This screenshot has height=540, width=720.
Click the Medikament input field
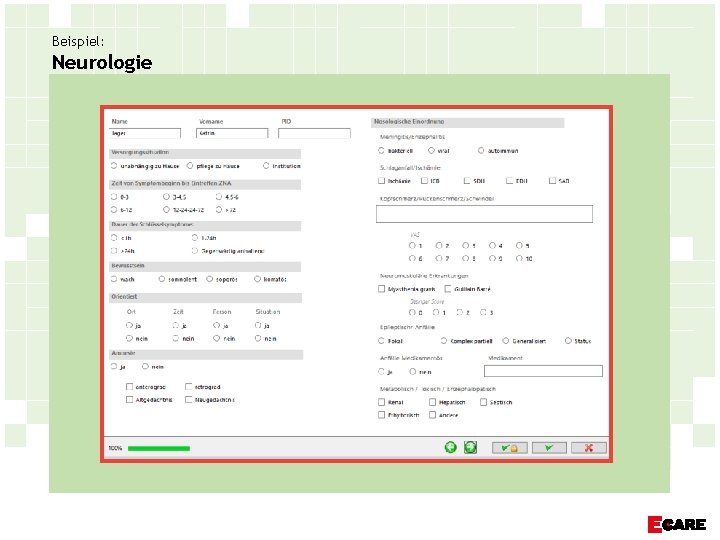543,371
